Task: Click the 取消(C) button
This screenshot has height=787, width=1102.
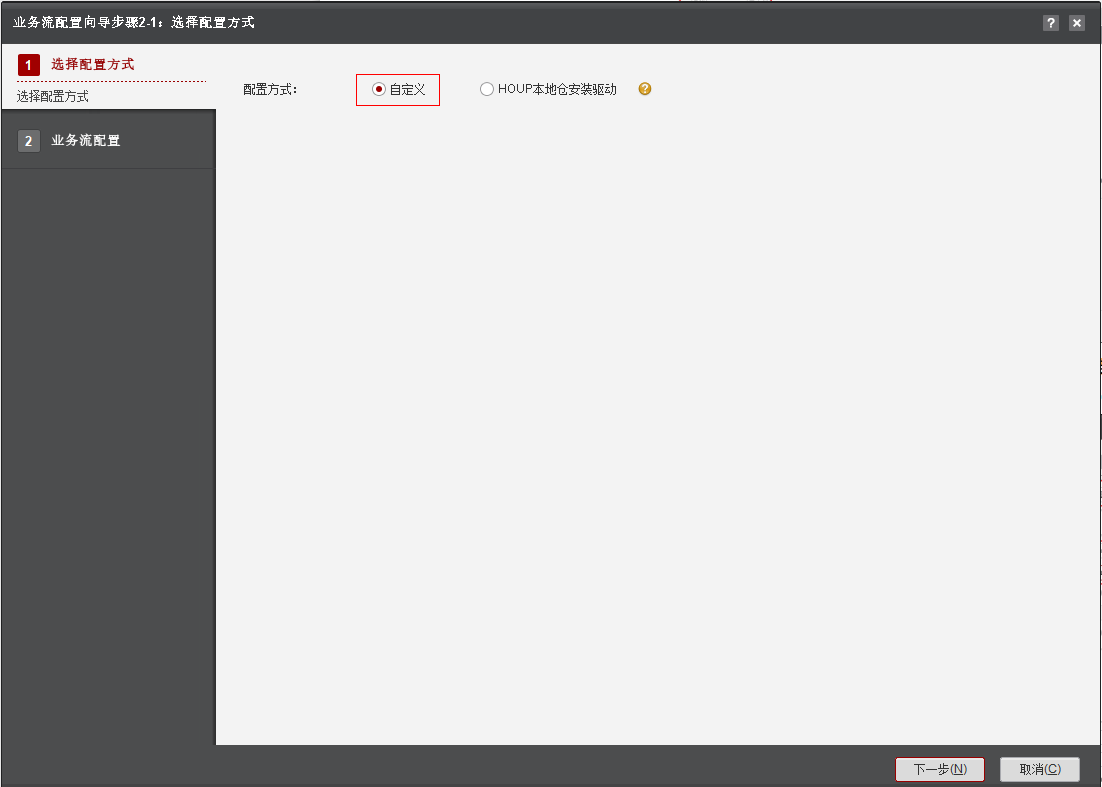Action: pos(1039,769)
